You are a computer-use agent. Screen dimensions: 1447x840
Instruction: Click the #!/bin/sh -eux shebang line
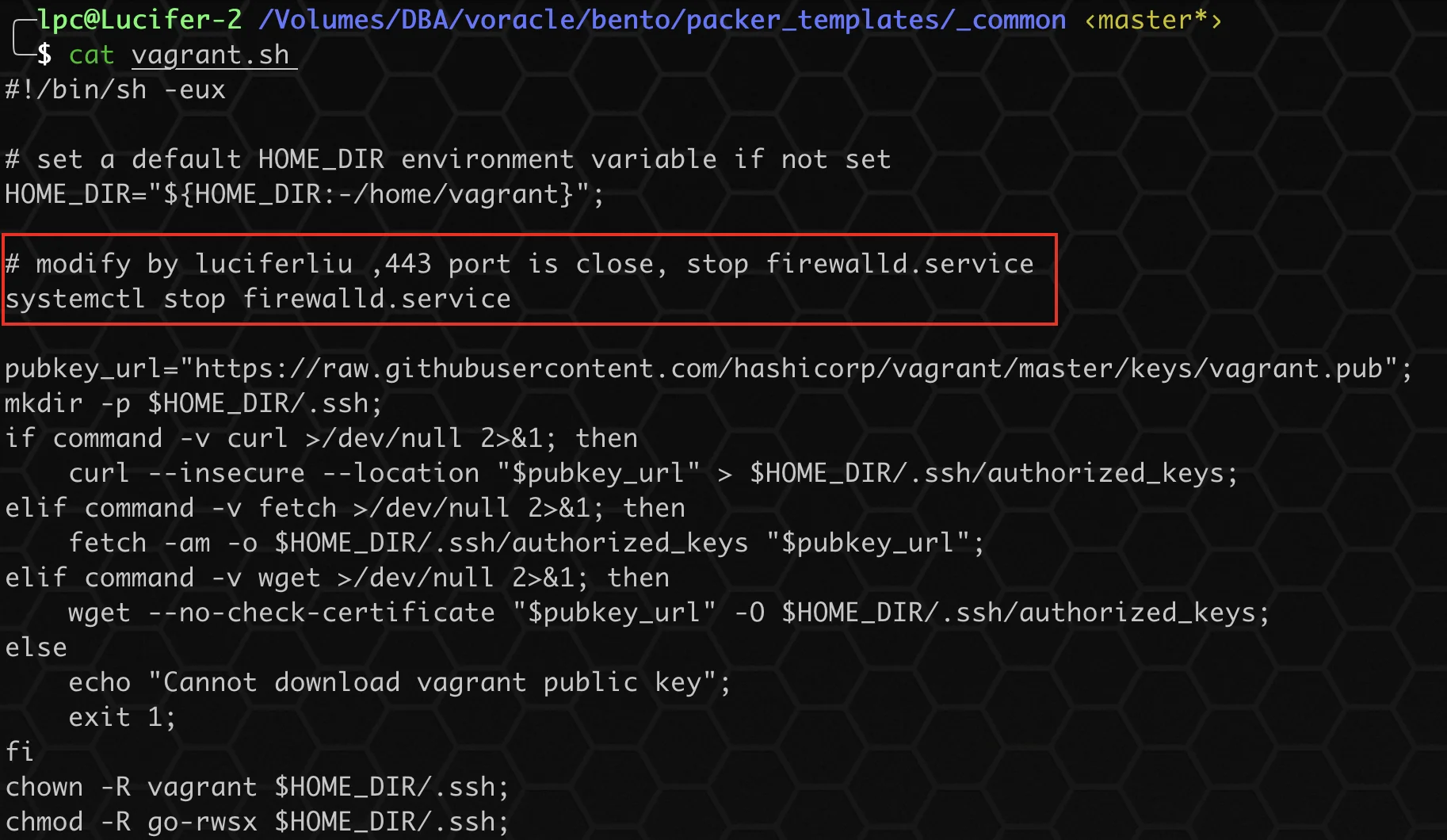[116, 90]
